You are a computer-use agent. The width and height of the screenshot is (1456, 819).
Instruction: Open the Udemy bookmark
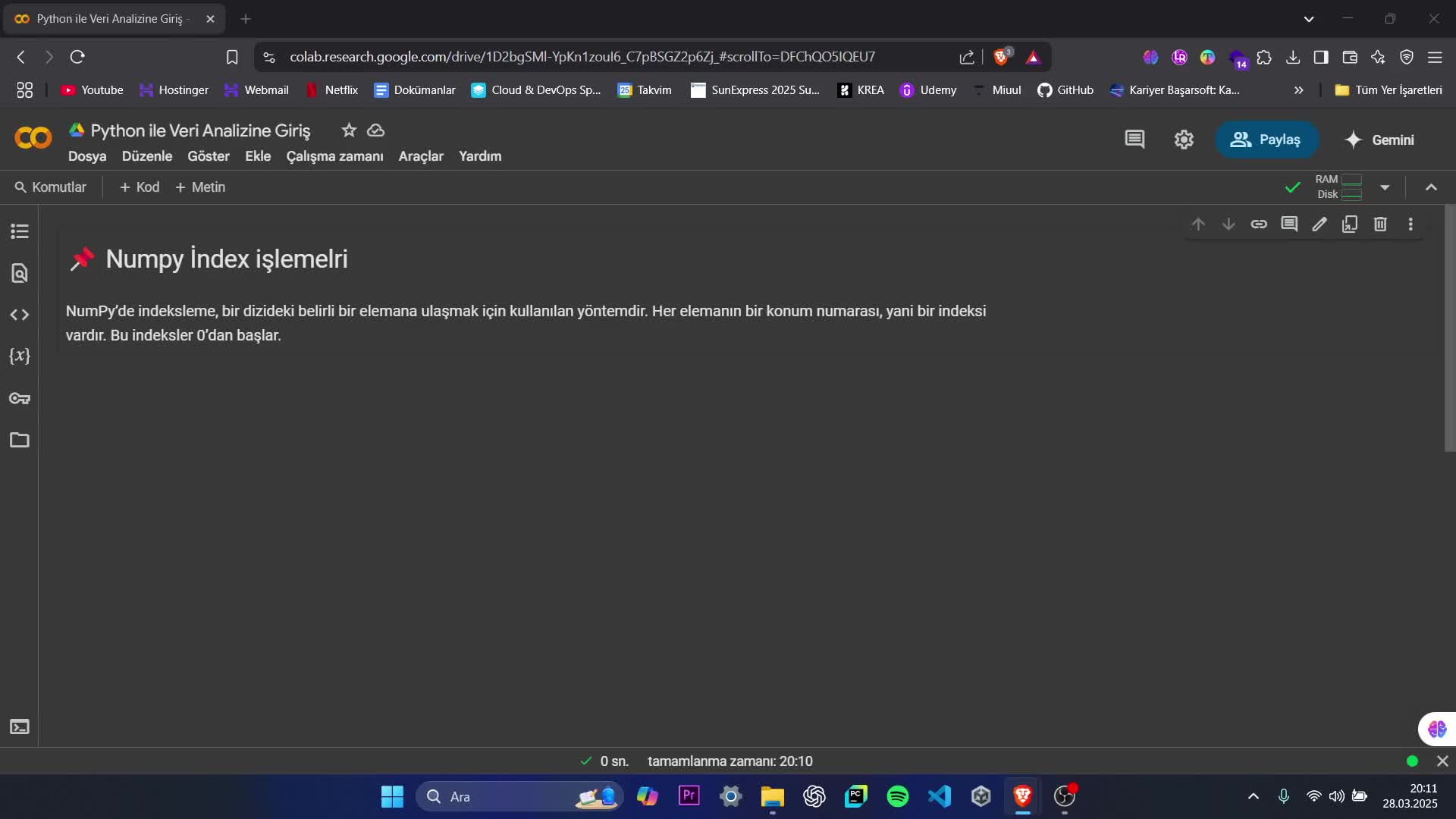928,90
